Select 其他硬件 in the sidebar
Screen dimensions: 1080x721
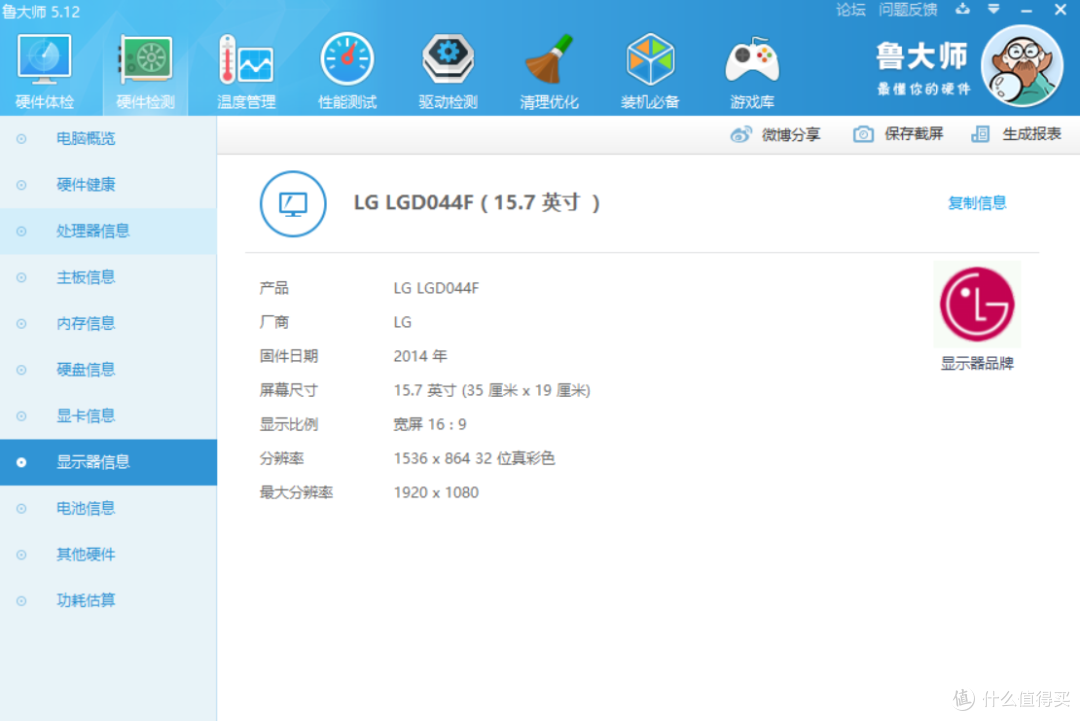point(108,554)
